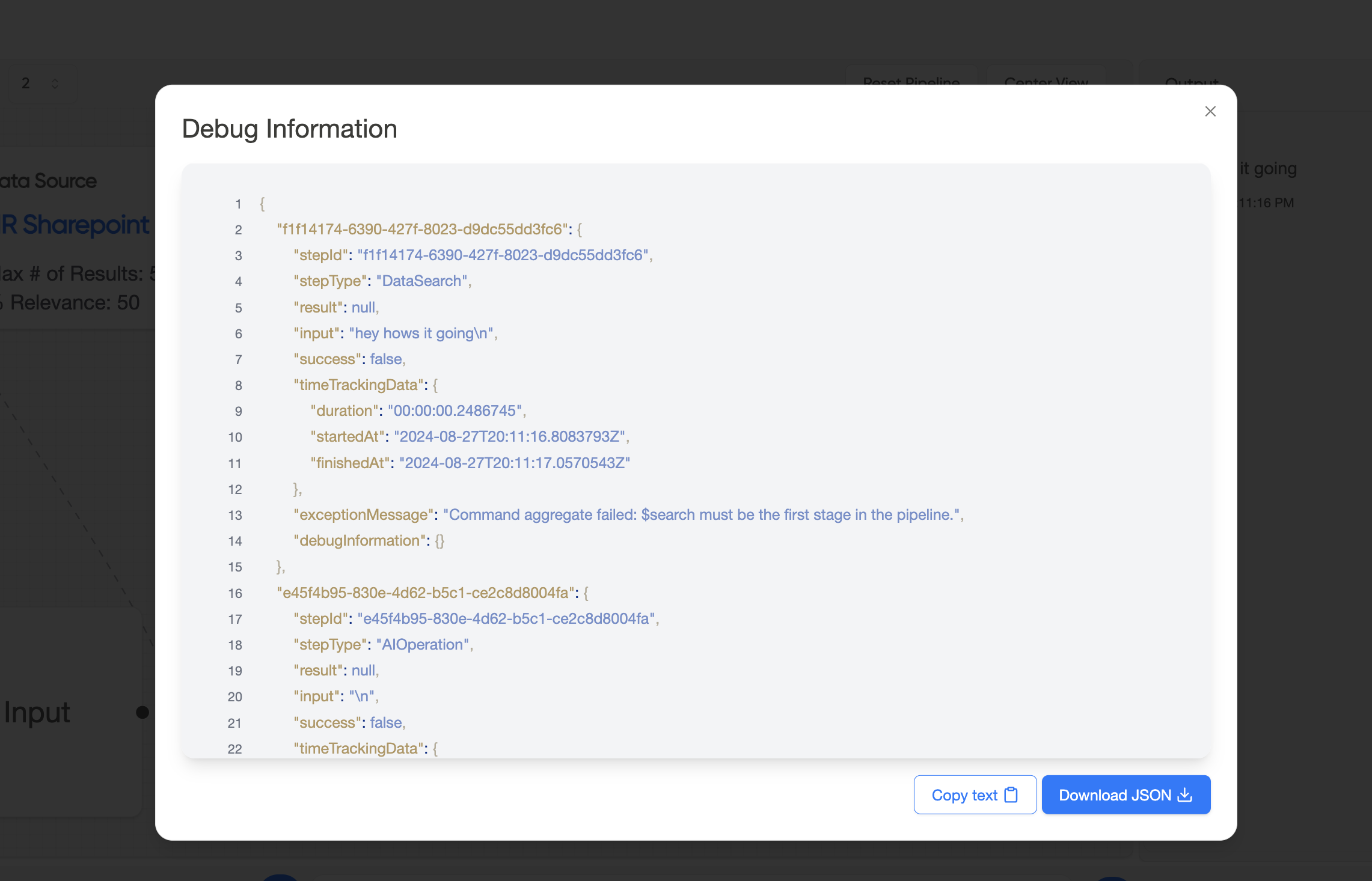Click the Input node label in the background
The image size is (1372, 881).
click(x=37, y=712)
